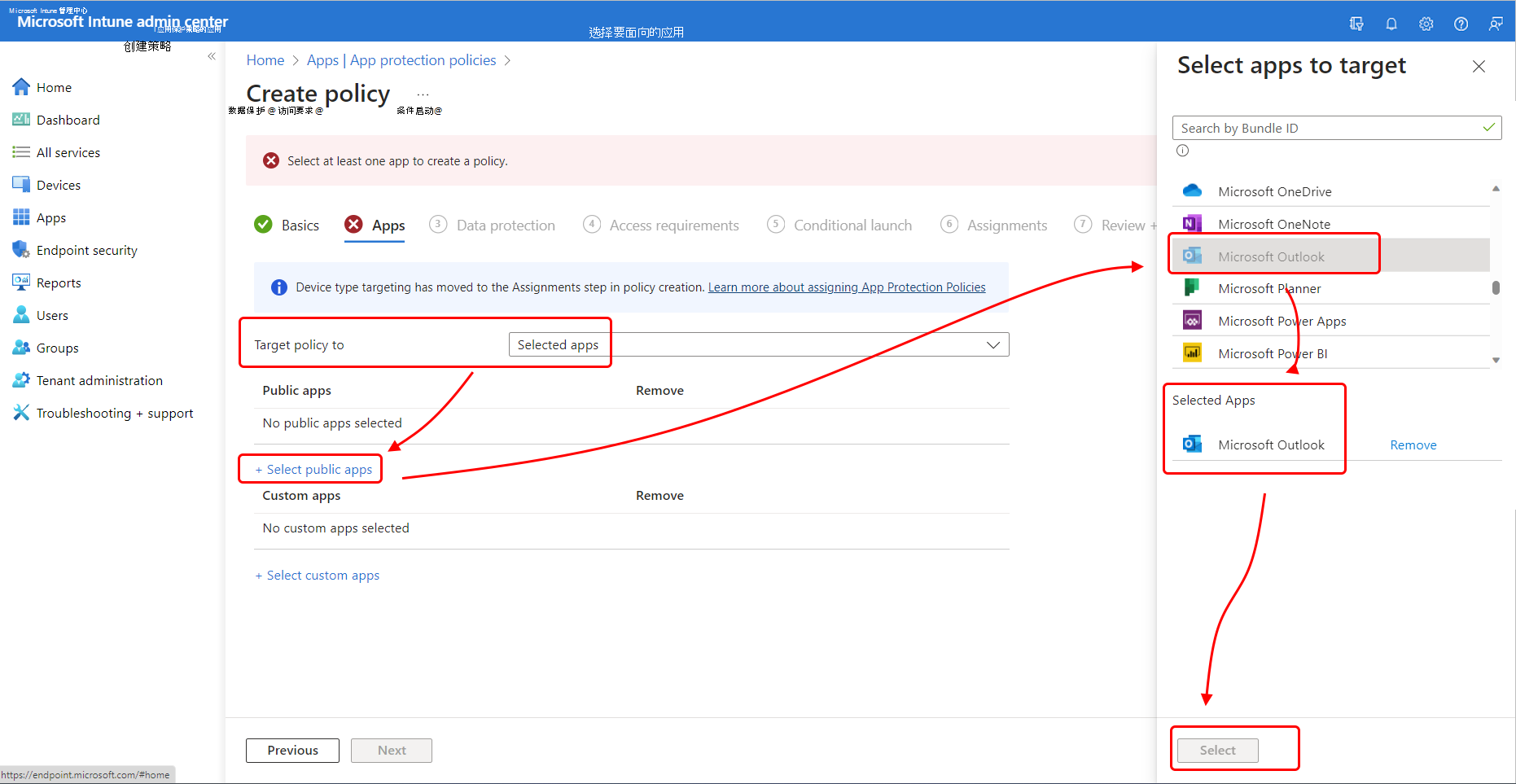Image resolution: width=1516 pixels, height=784 pixels.
Task: Open the settings gear icon
Action: [1426, 24]
